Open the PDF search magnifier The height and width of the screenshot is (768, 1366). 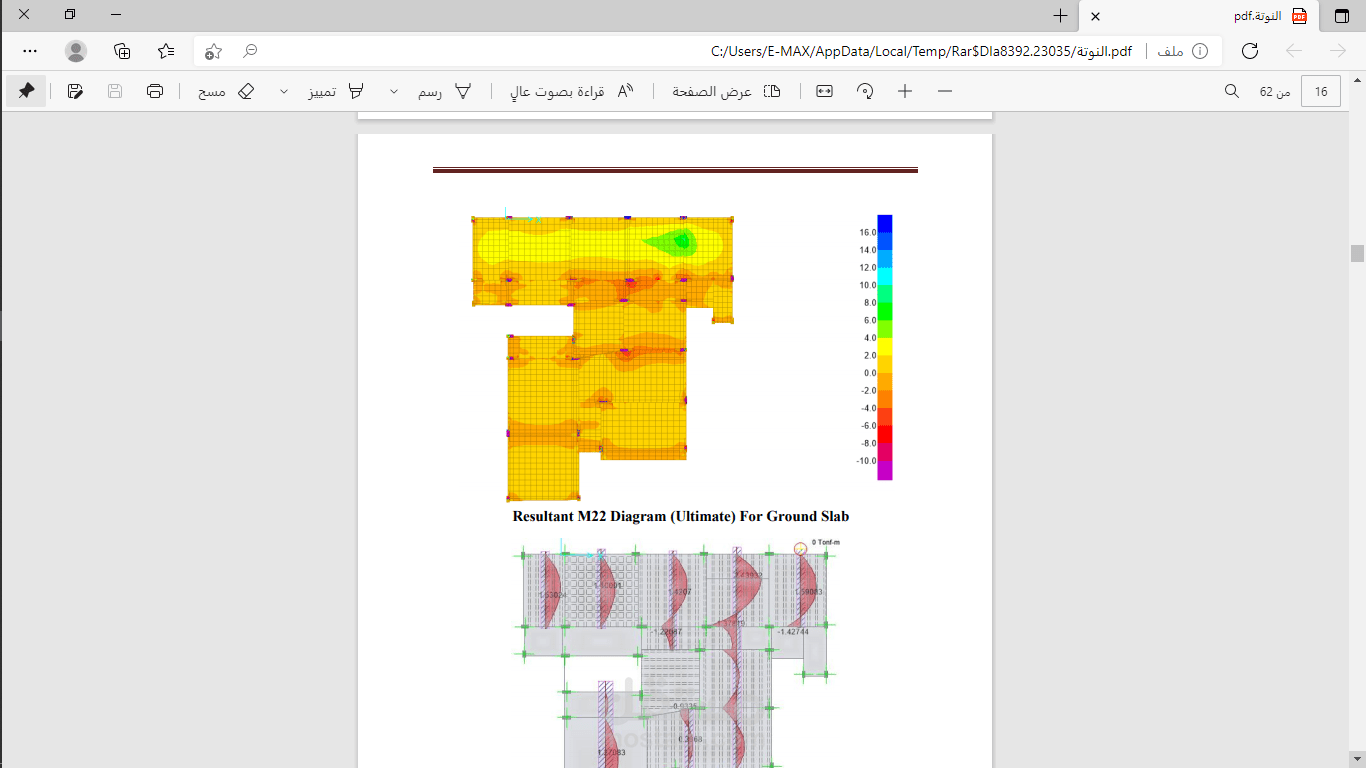pyautogui.click(x=1232, y=91)
